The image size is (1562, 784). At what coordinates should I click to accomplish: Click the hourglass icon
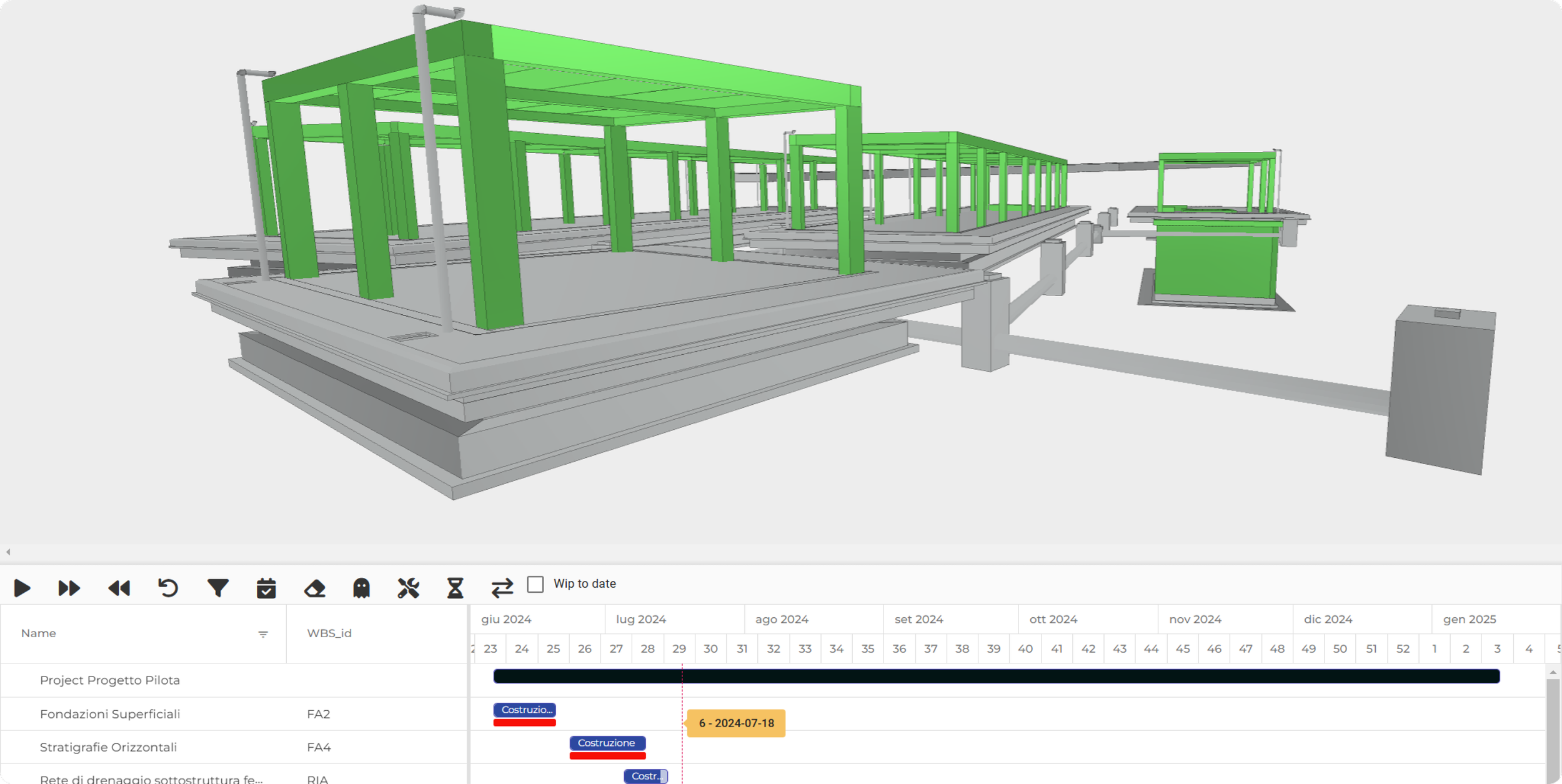455,588
